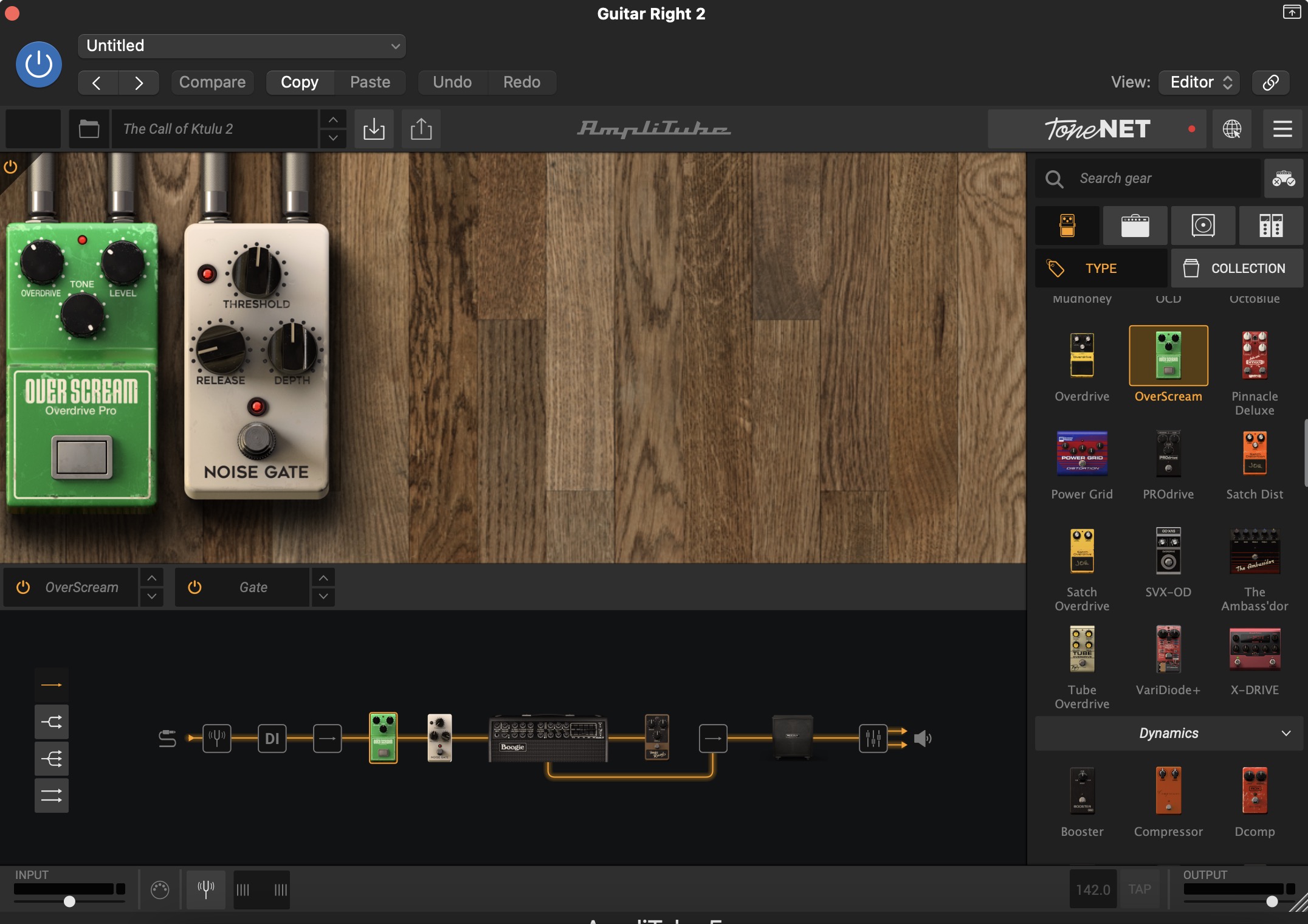Viewport: 1308px width, 924px height.
Task: Select the Pinnacle Deluxe pedal thumbnail
Action: click(1255, 356)
